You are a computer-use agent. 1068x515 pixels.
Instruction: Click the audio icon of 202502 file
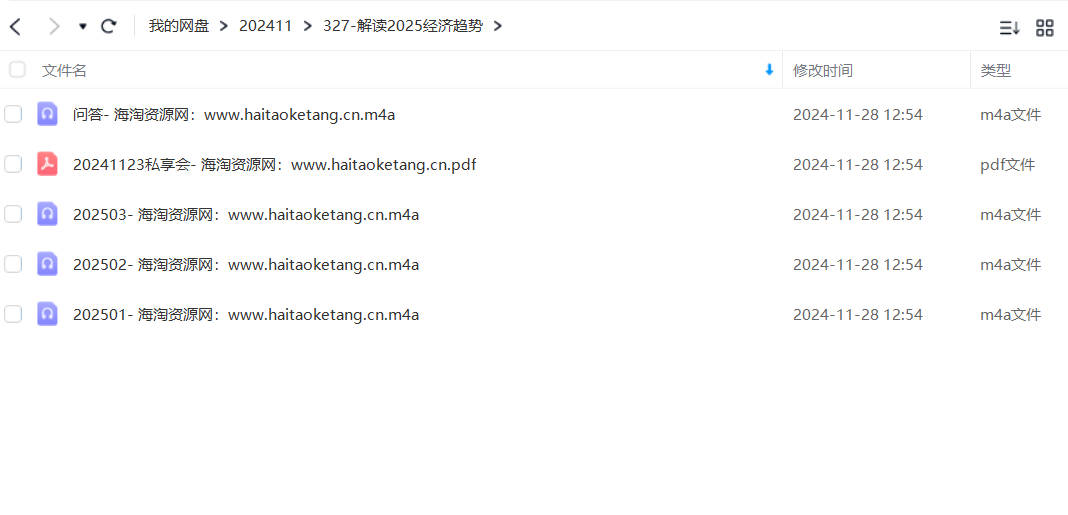coord(47,264)
